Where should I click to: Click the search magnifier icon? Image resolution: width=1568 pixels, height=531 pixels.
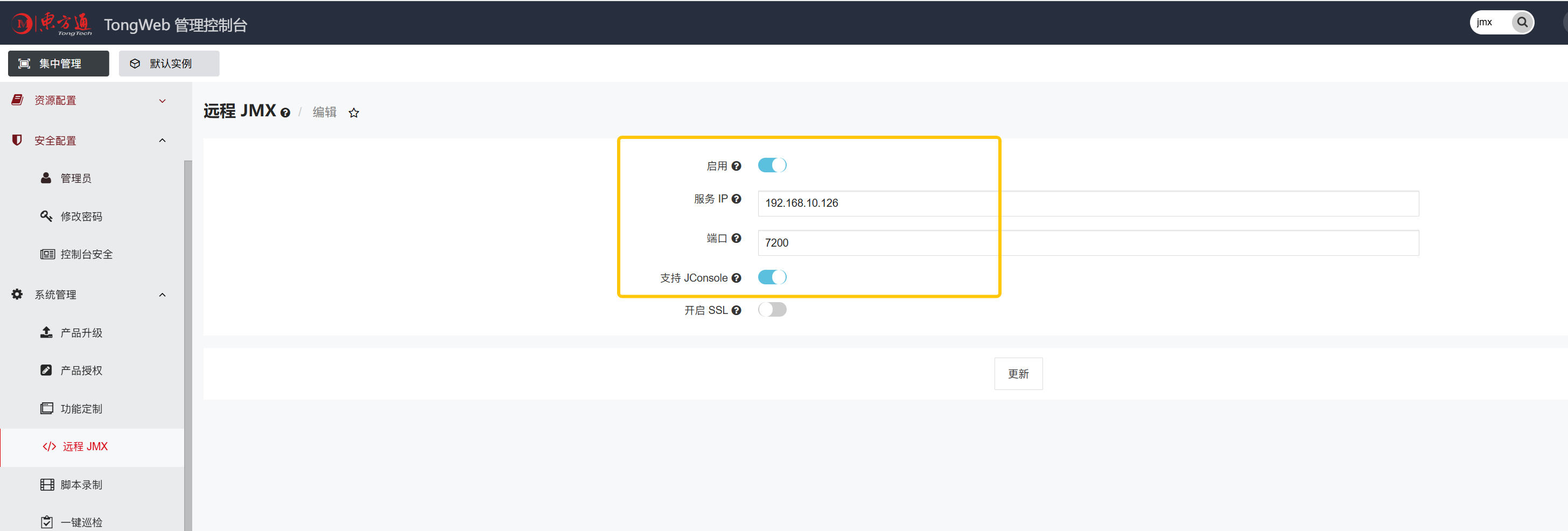click(1522, 22)
